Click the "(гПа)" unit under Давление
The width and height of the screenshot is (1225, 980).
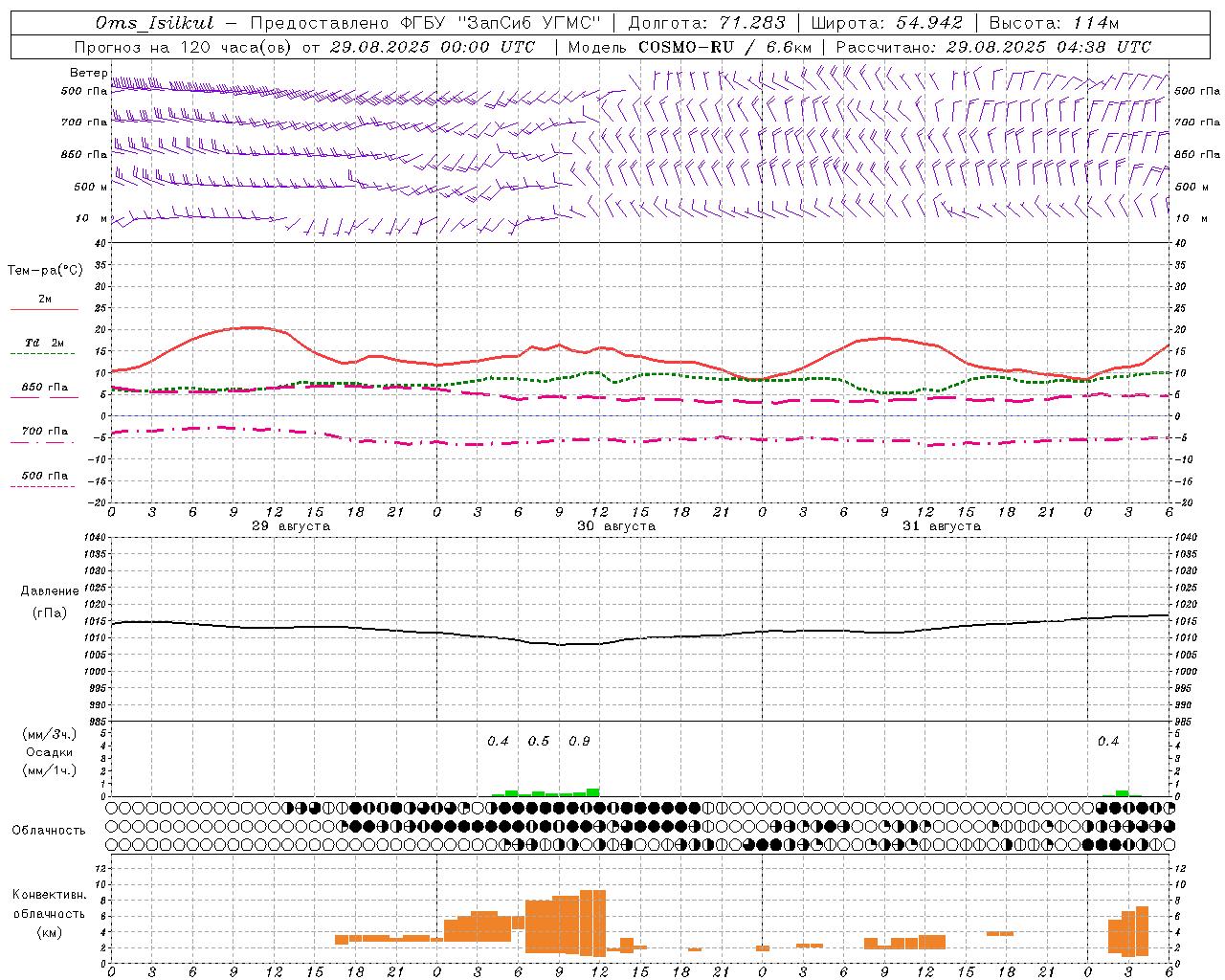tap(50, 613)
